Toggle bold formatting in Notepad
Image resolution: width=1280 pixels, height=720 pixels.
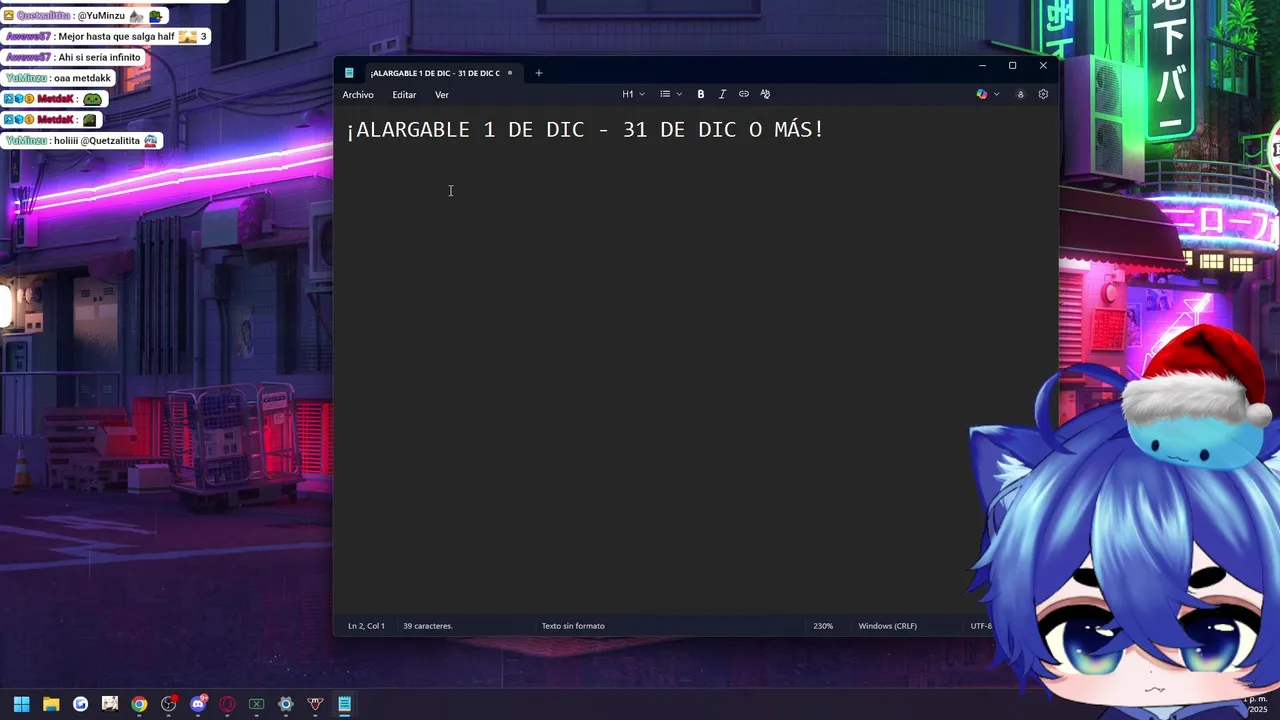click(x=701, y=94)
